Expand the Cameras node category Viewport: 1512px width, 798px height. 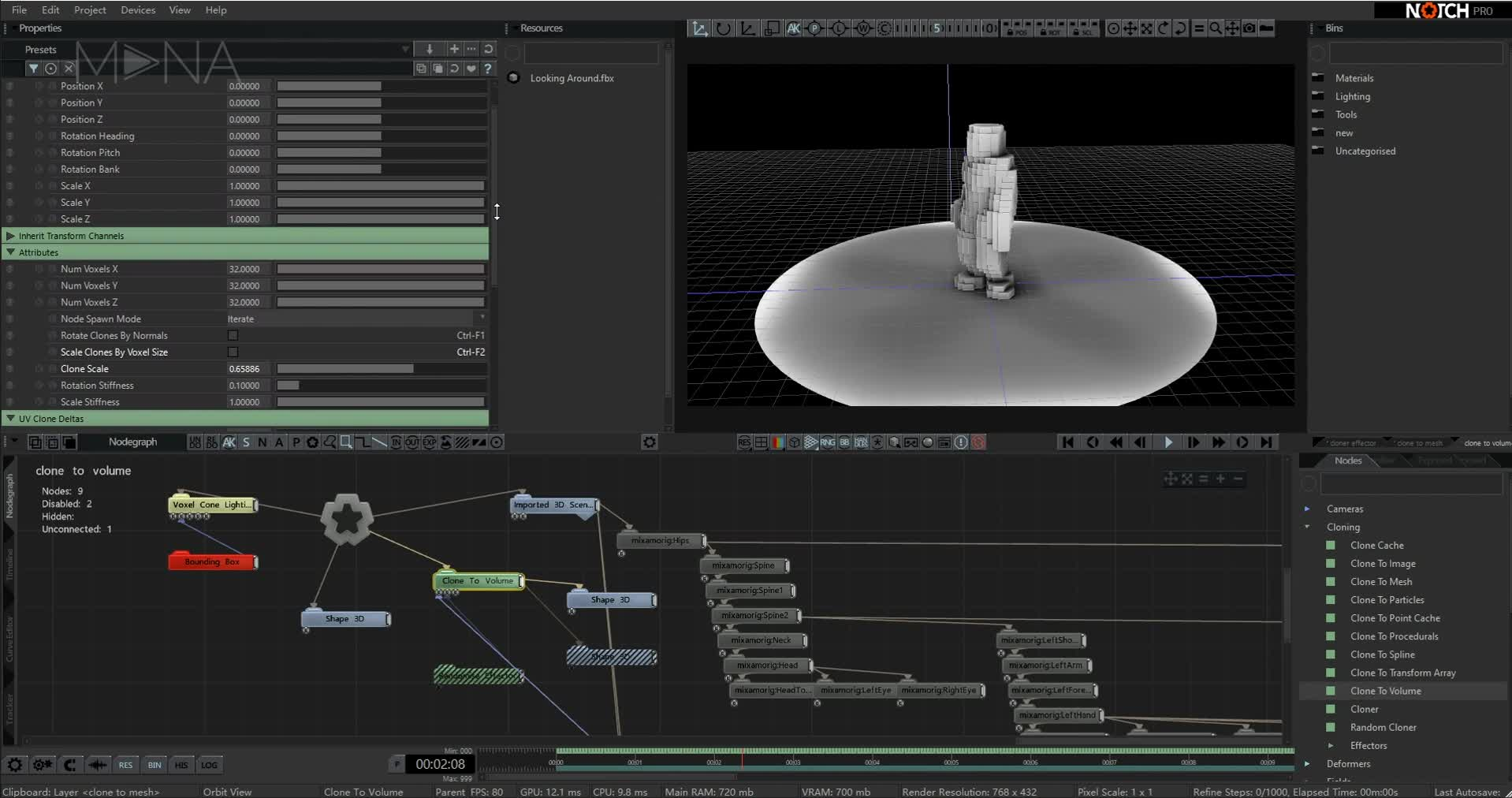1307,509
